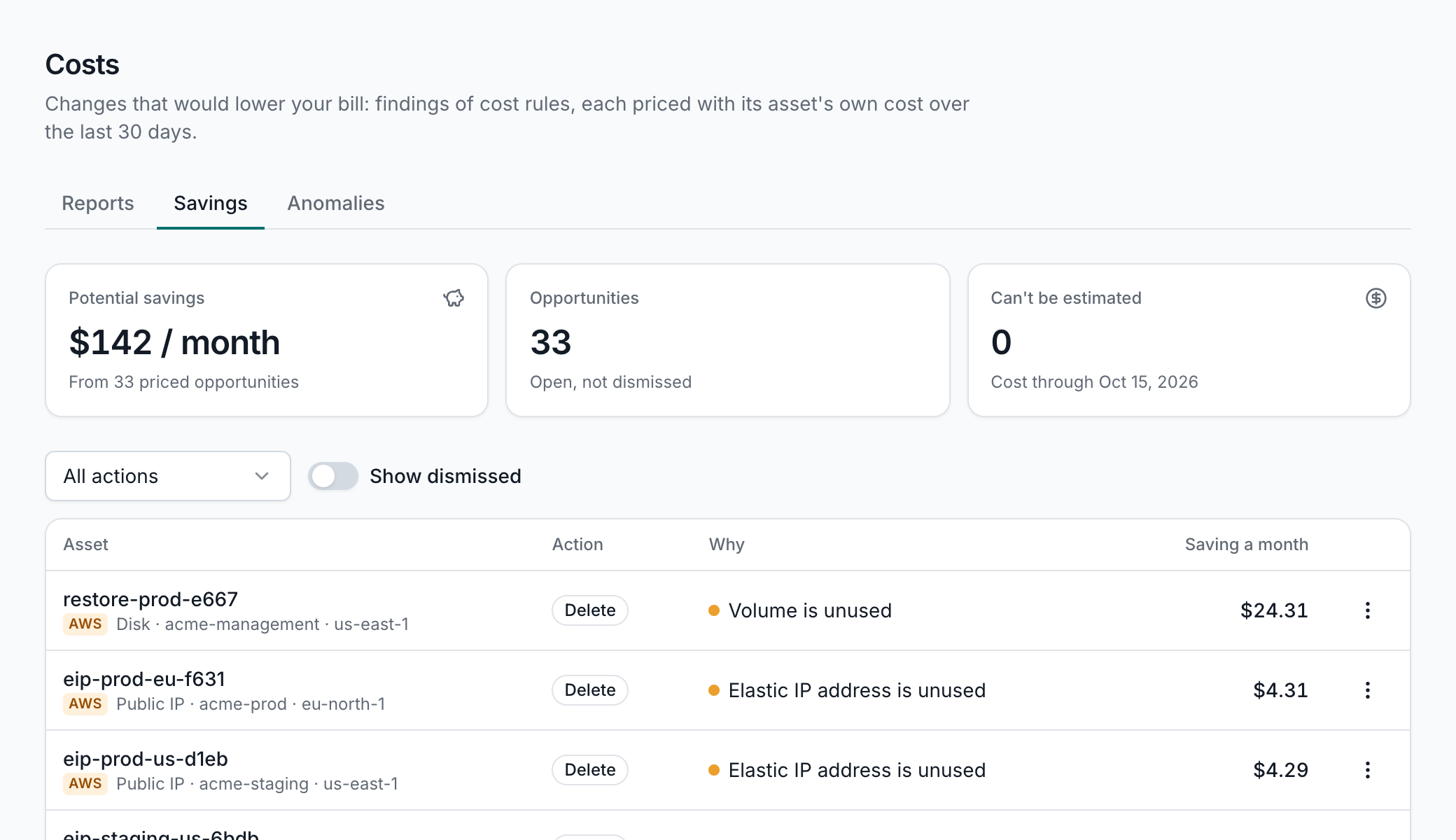Open the All actions dropdown
The image size is (1456, 840).
(x=168, y=476)
